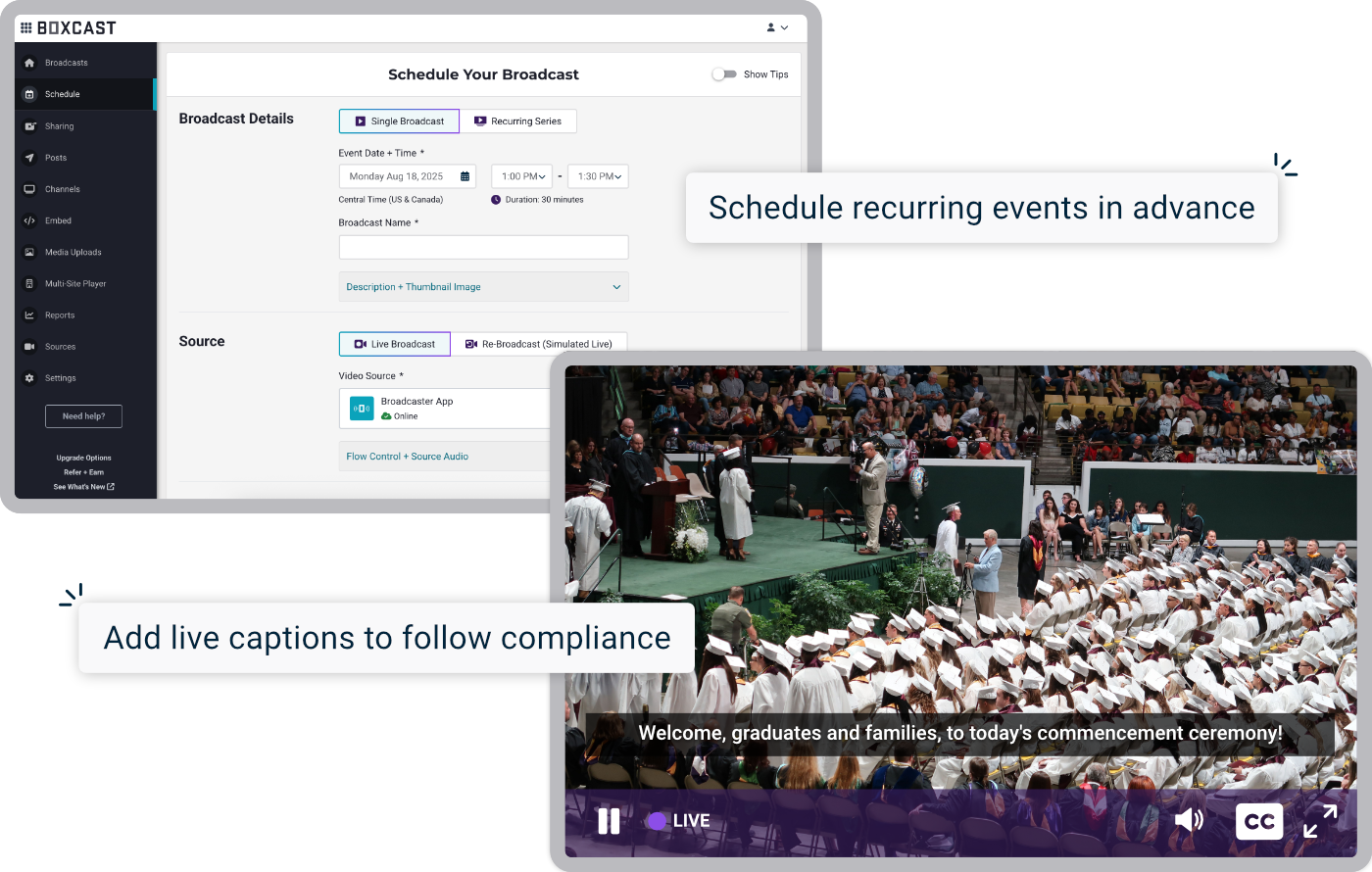Click the Media Uploads icon

(29, 252)
